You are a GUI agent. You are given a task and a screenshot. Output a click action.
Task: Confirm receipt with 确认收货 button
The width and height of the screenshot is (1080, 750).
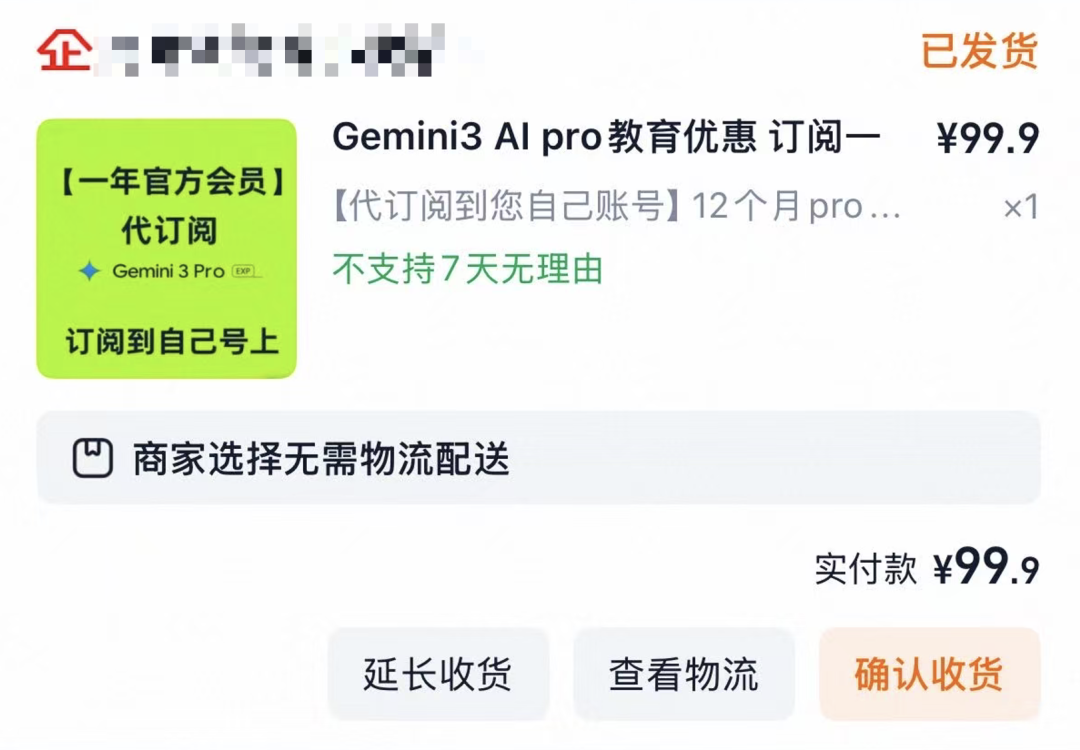[x=928, y=675]
